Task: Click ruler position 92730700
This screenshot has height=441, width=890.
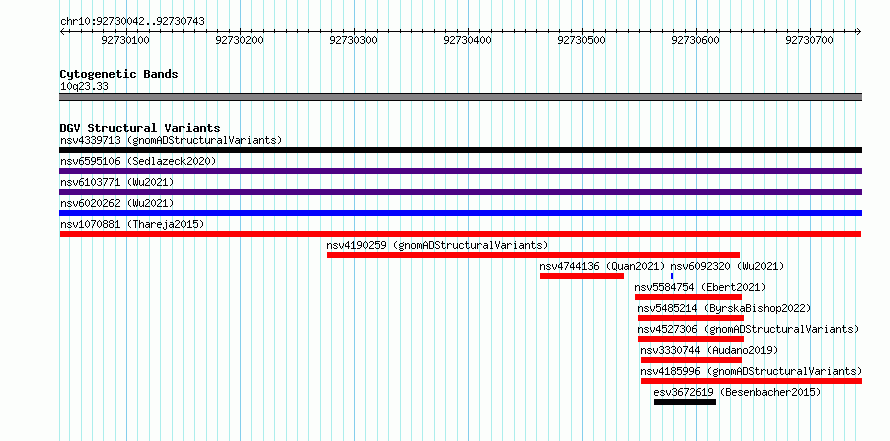Action: click(x=809, y=40)
